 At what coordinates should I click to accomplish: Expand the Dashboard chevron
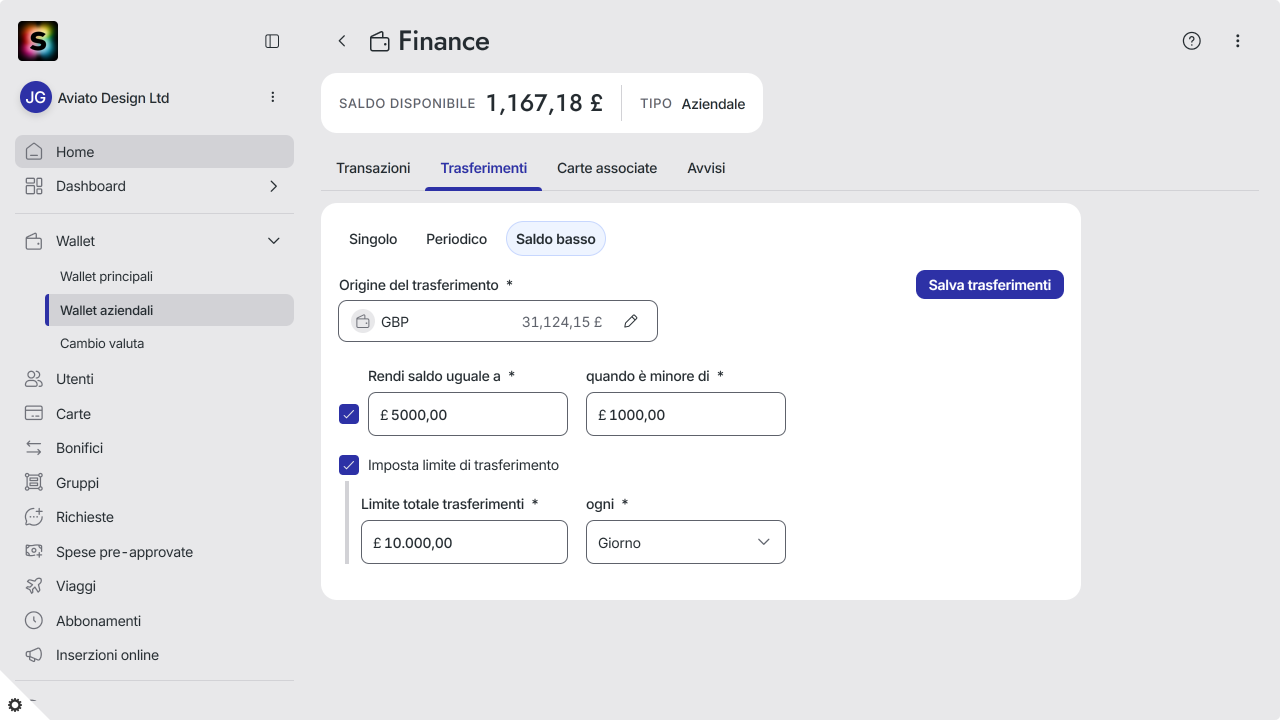point(274,186)
